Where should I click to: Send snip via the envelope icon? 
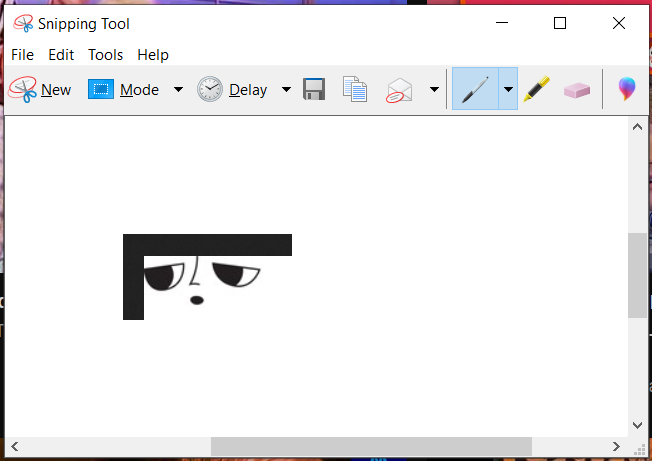coord(399,90)
